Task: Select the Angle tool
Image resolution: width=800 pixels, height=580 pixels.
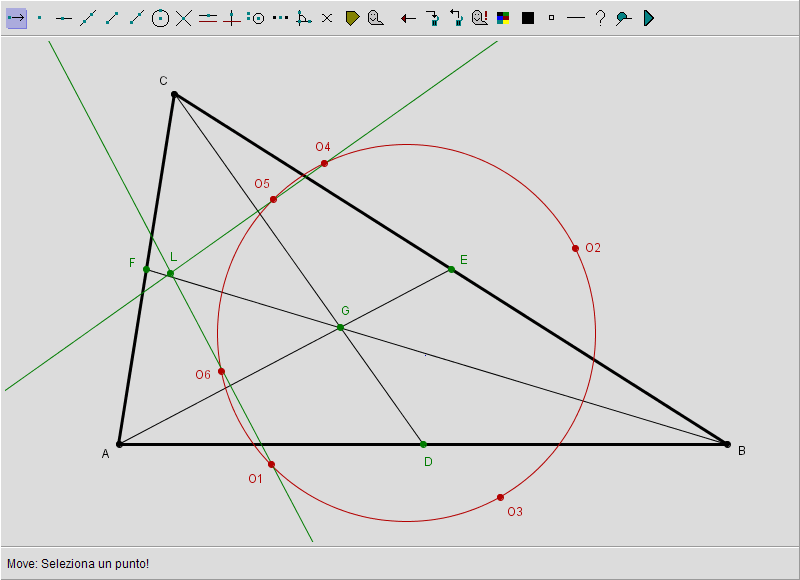Action: (304, 18)
